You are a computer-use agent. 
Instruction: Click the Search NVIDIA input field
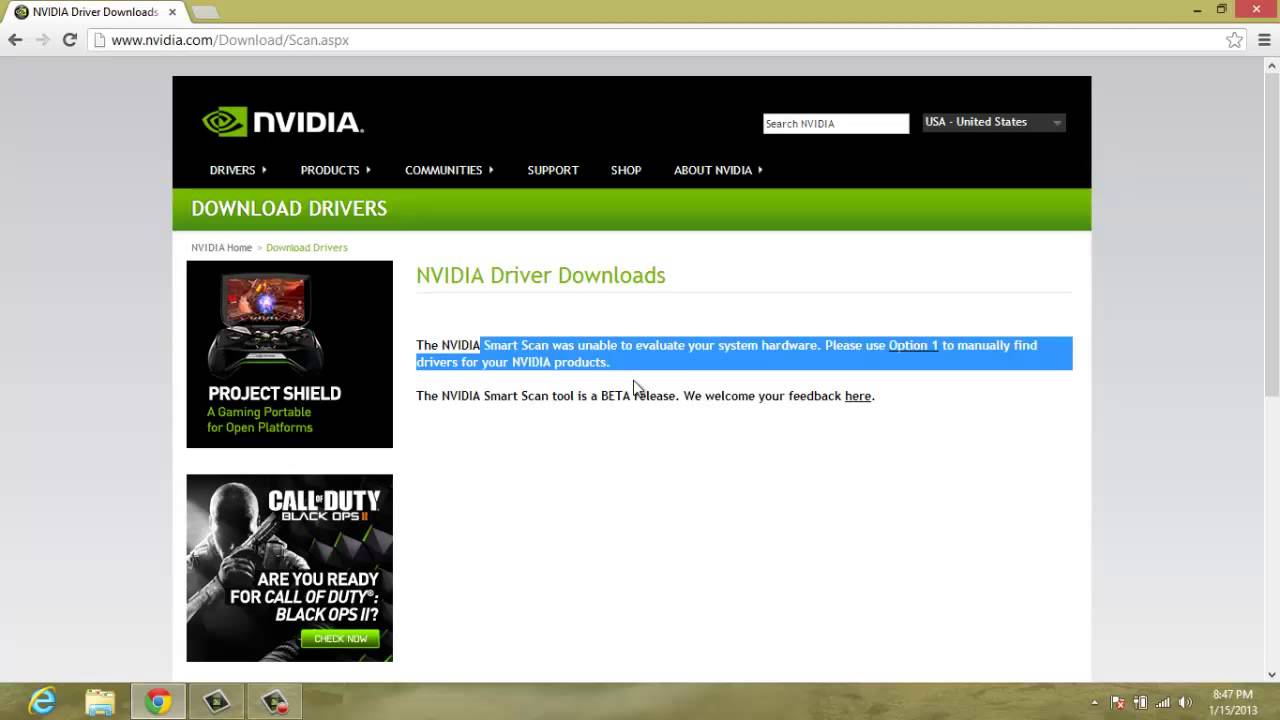836,123
